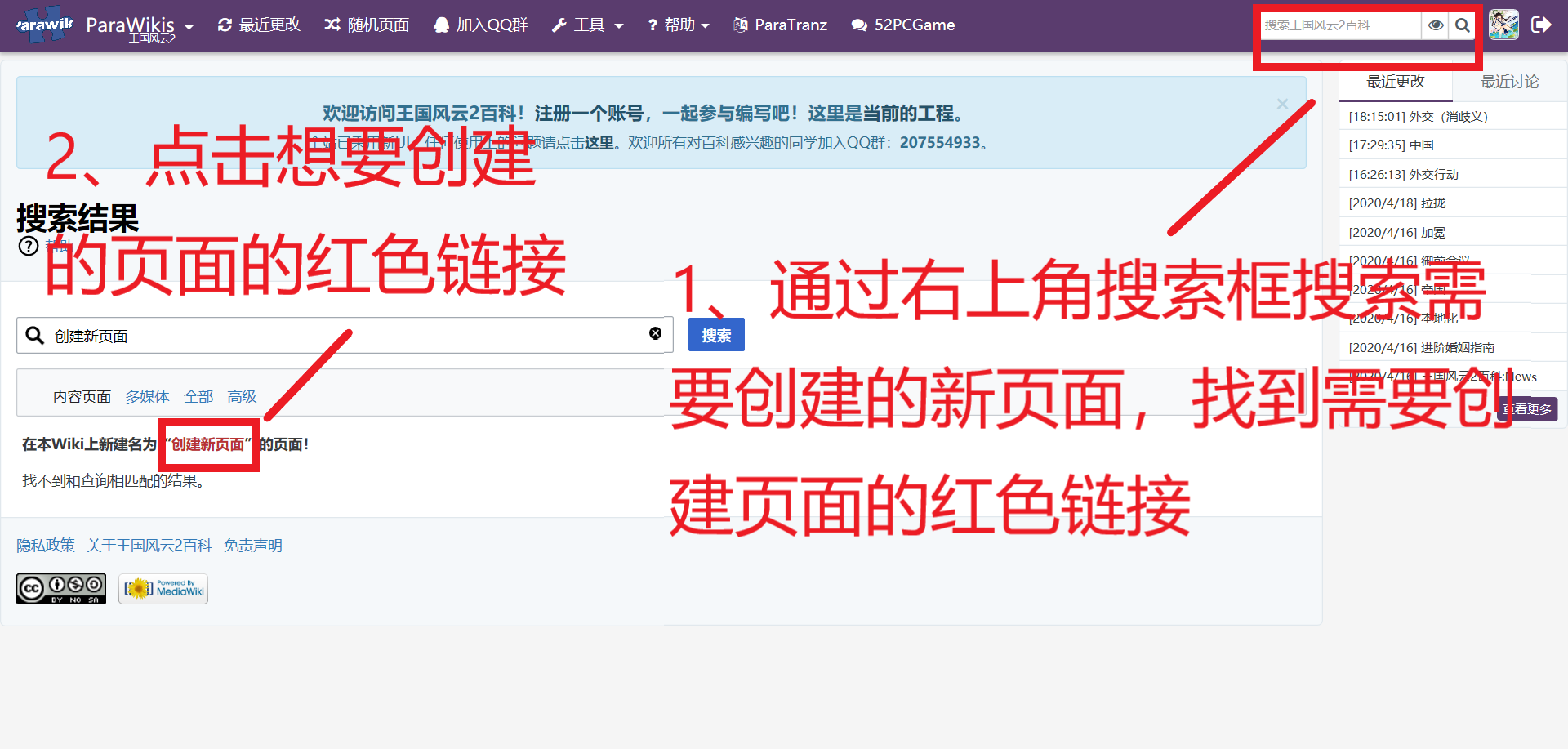Open the Creative Commons license badge

pyautogui.click(x=61, y=588)
